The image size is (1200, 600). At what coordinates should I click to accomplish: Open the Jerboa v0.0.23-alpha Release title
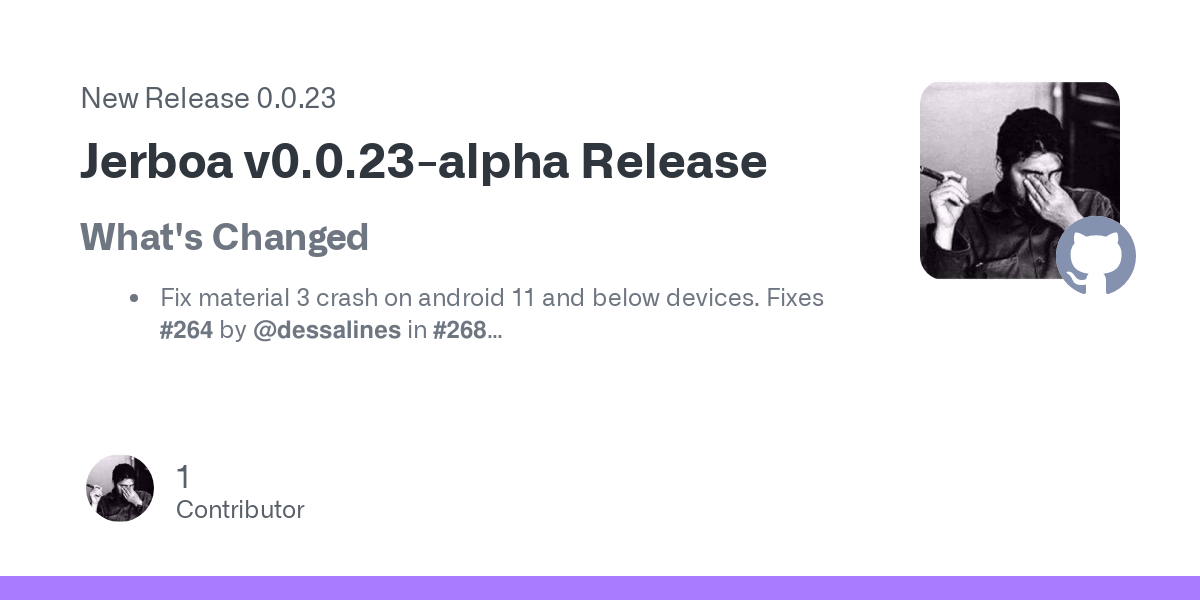coord(424,161)
